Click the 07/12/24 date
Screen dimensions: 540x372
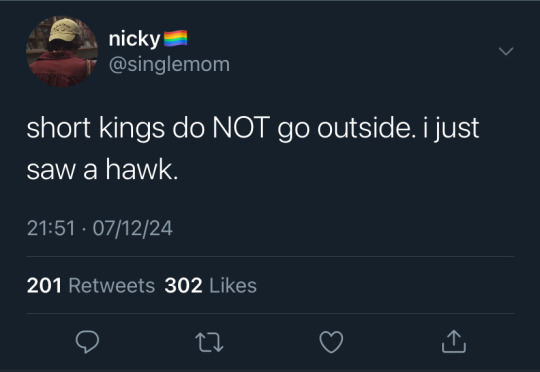click(133, 228)
